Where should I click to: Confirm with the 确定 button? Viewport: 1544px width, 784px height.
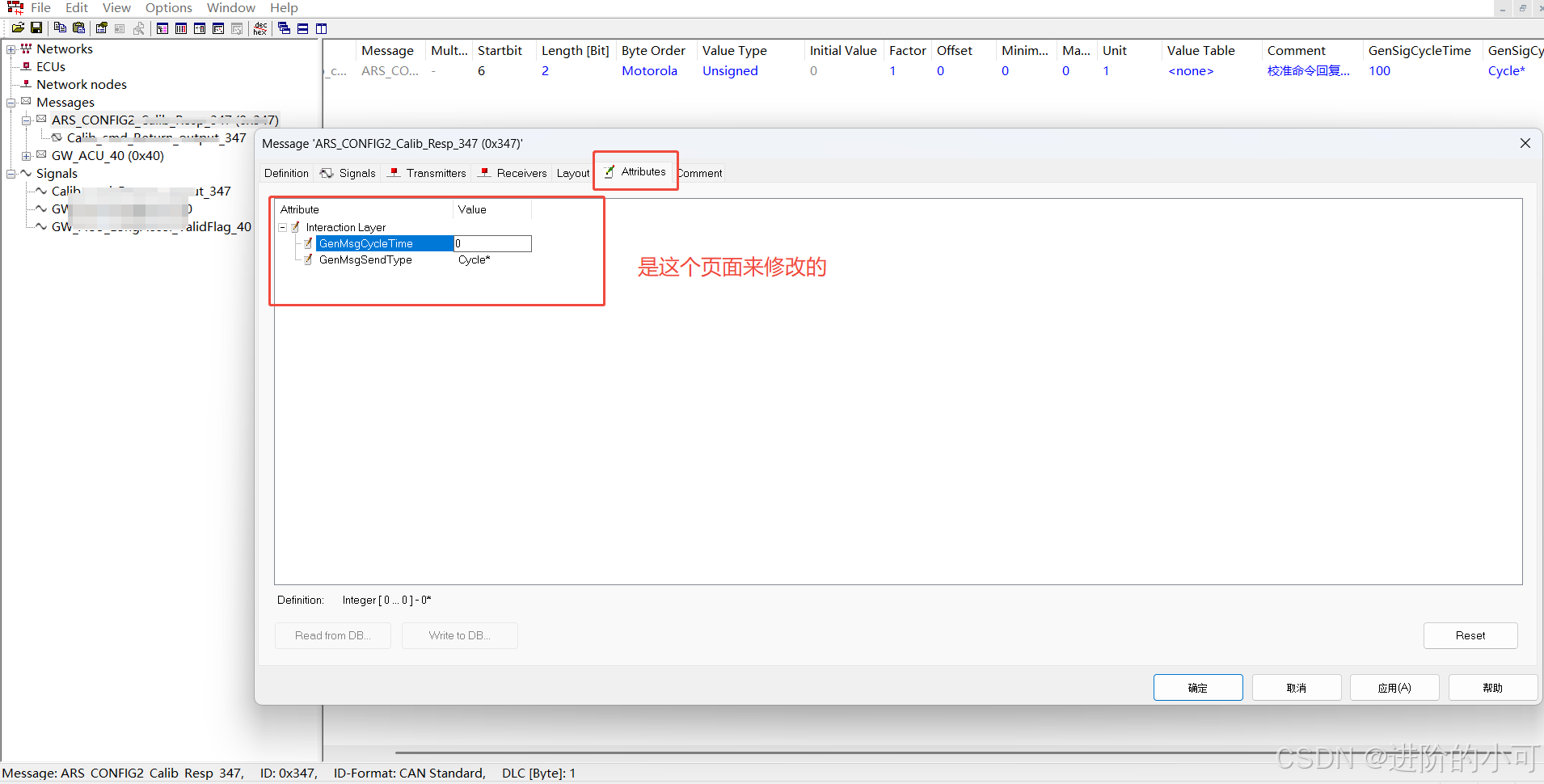(x=1198, y=688)
